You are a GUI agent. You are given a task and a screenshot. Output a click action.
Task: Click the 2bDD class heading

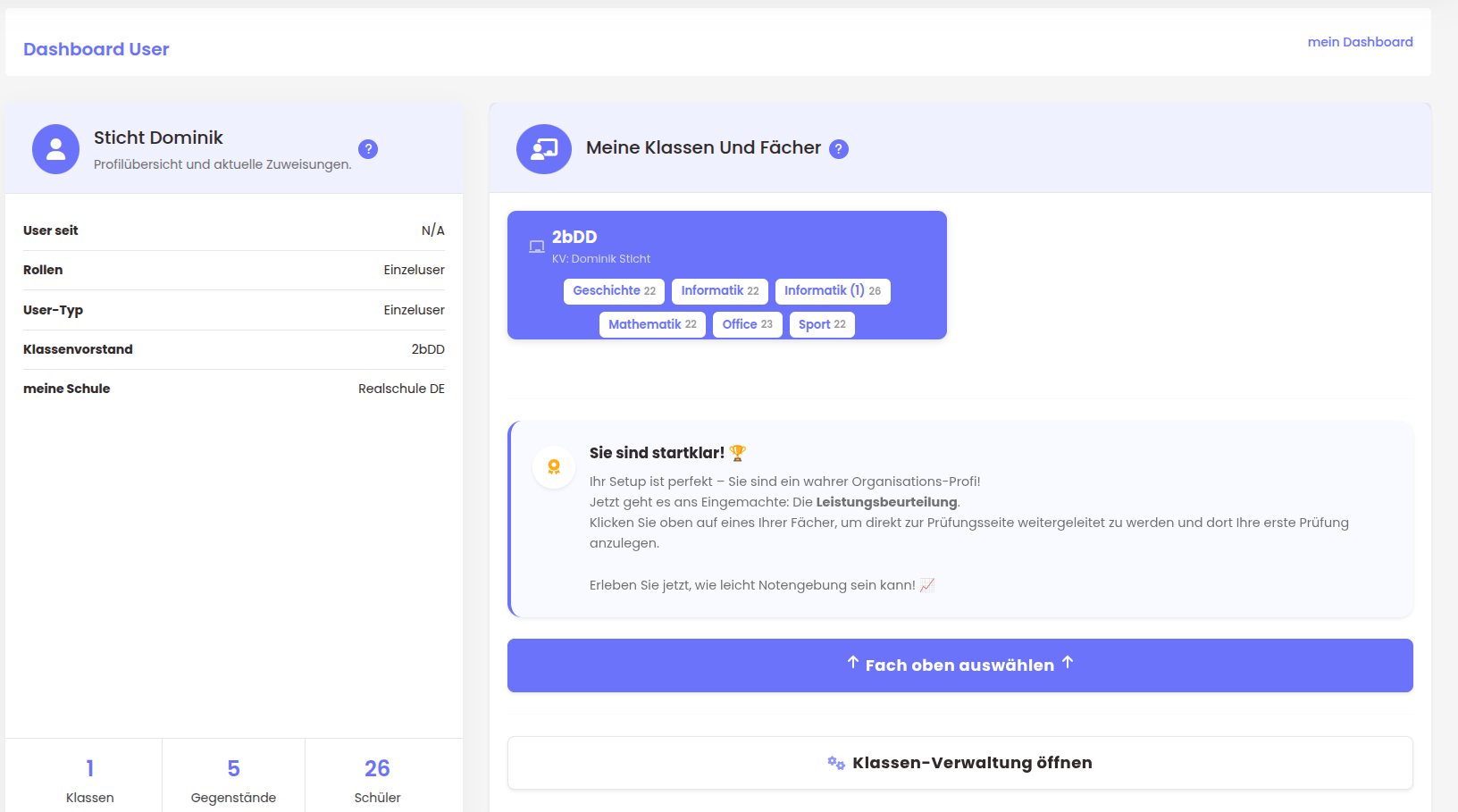(574, 237)
